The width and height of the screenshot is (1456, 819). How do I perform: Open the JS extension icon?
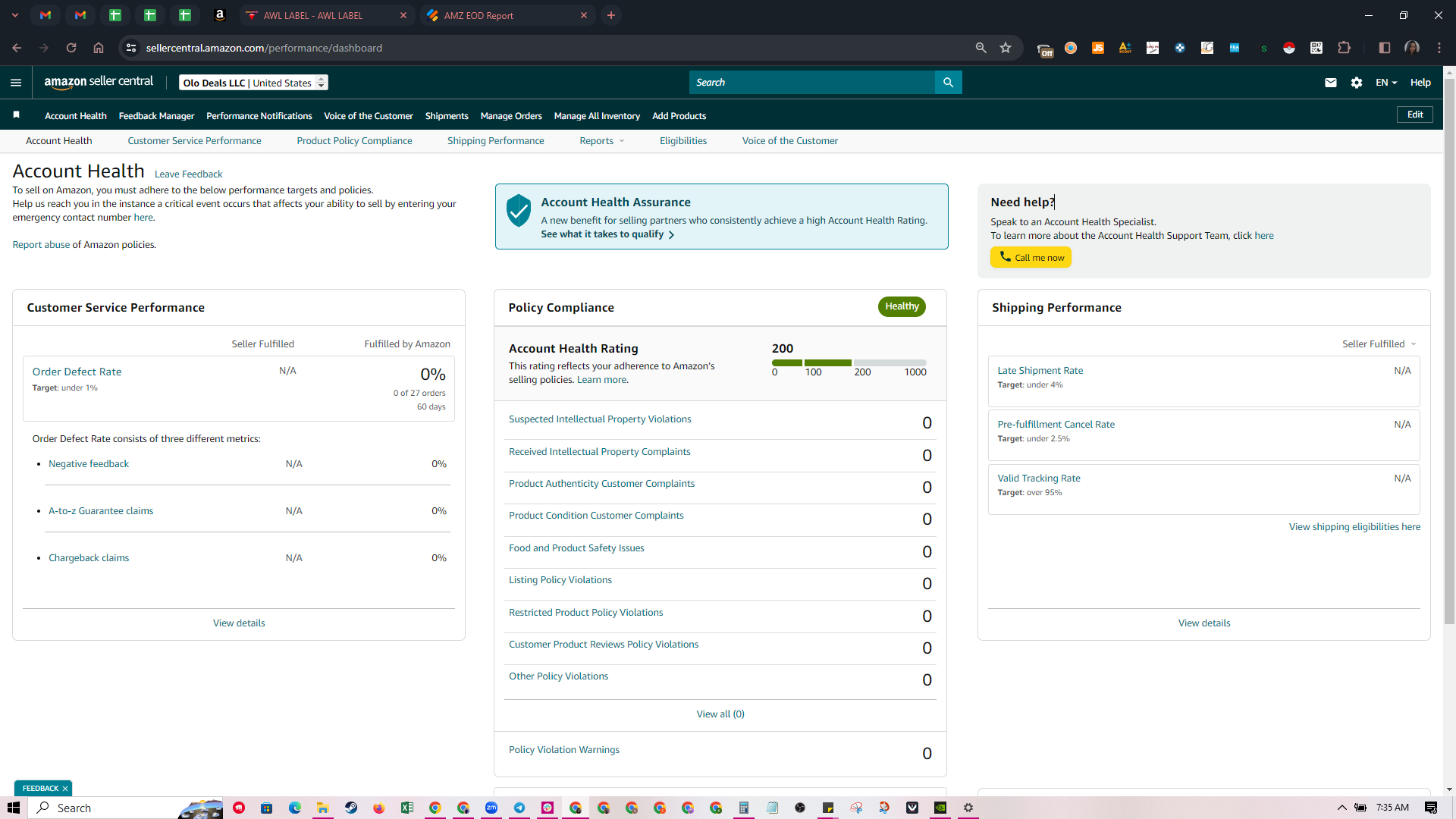(x=1097, y=48)
